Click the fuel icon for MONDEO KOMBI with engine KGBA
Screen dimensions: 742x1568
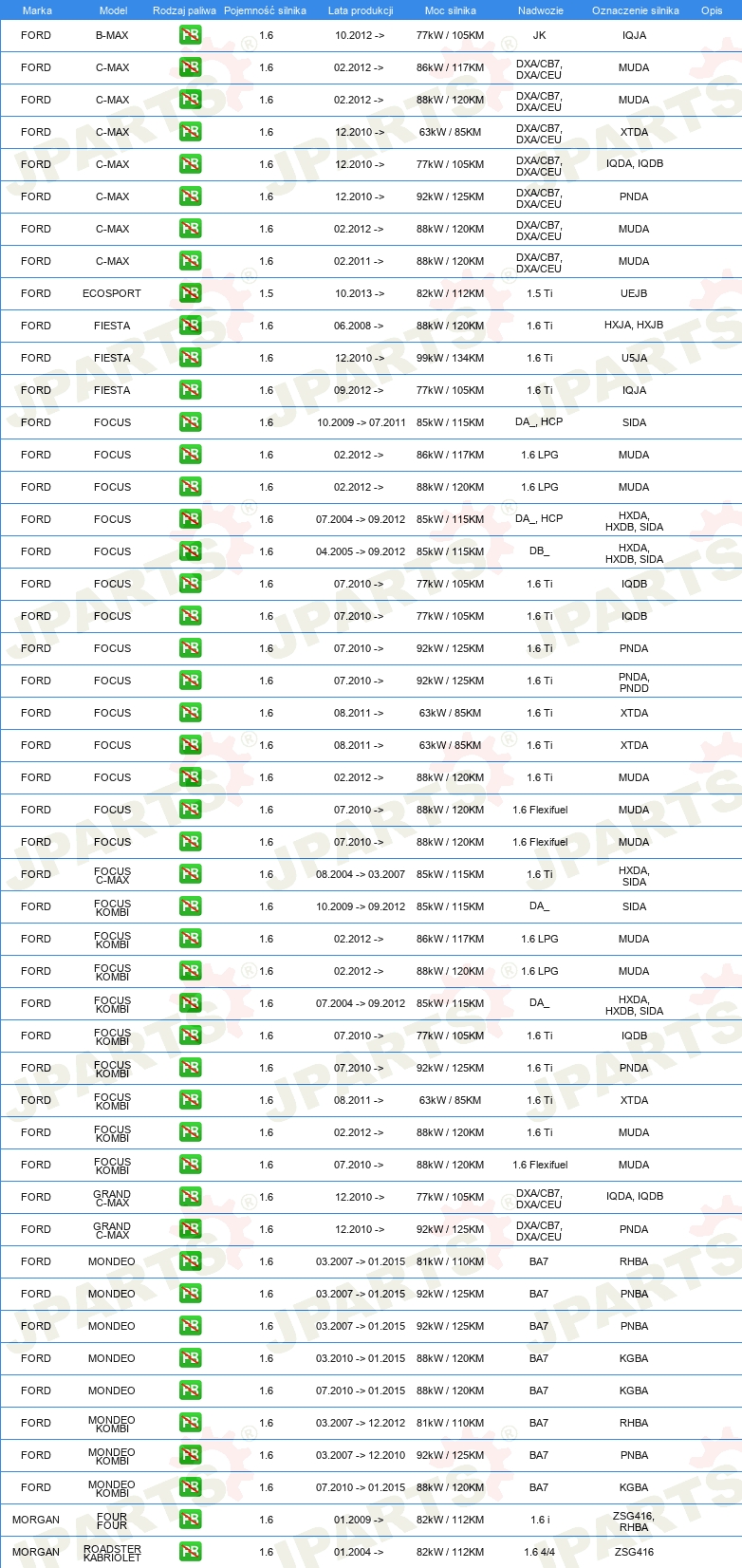pos(190,1488)
